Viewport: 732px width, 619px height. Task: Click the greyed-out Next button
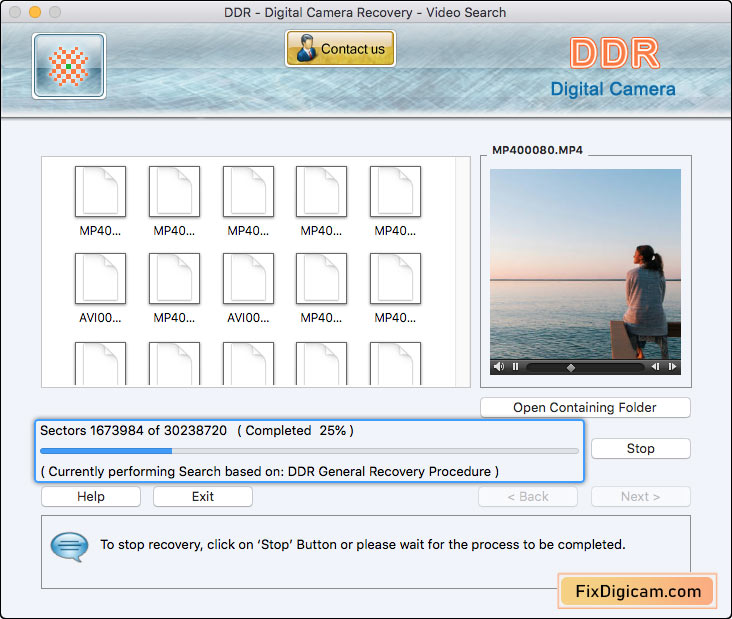[640, 496]
